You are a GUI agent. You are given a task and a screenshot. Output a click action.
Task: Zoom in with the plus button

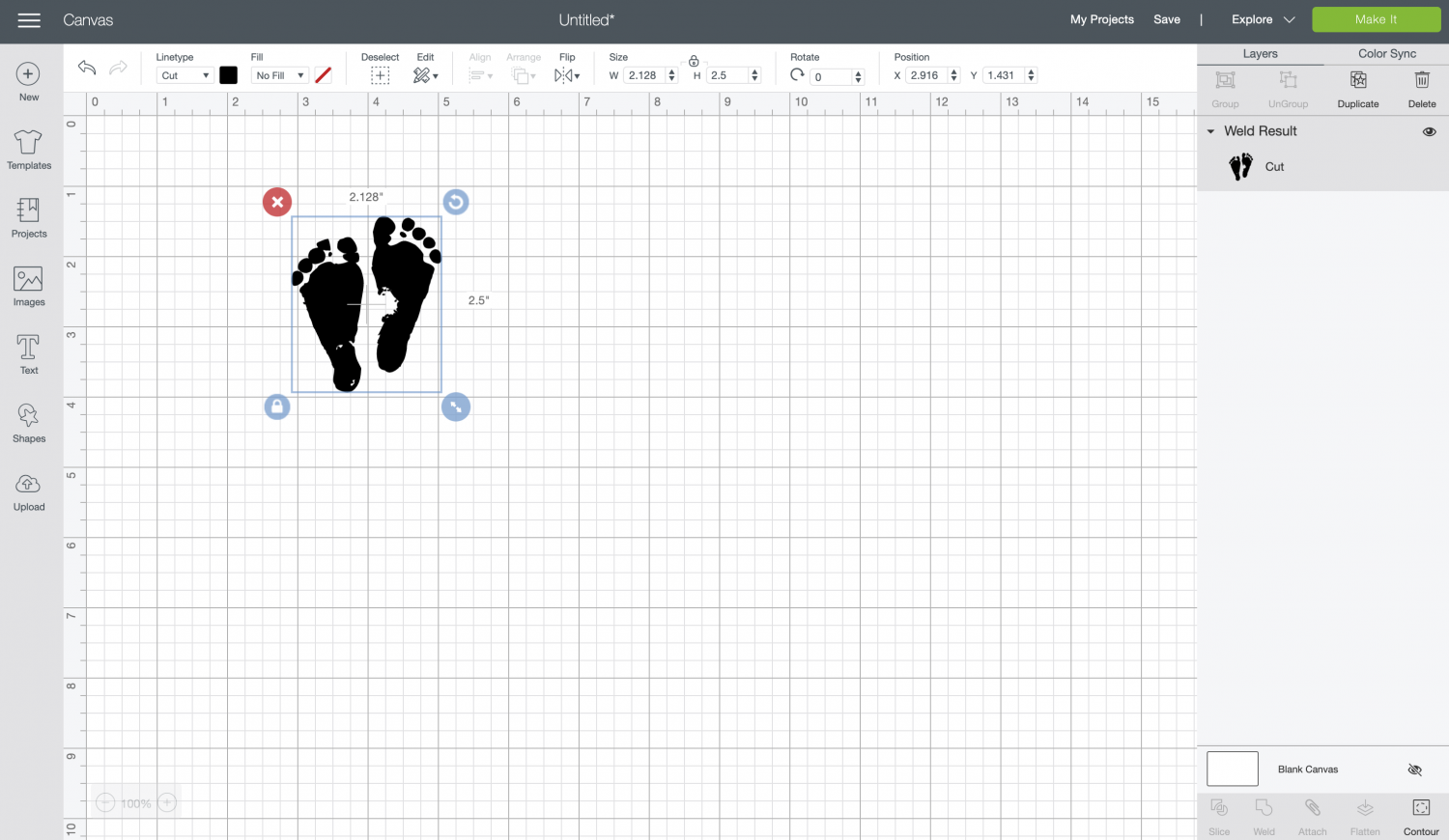[x=167, y=802]
